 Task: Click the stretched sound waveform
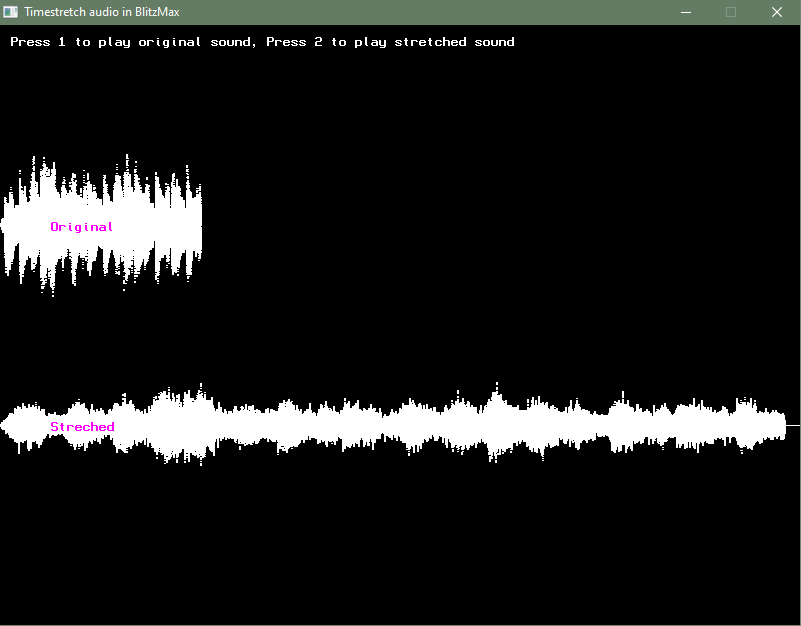pyautogui.click(x=393, y=425)
